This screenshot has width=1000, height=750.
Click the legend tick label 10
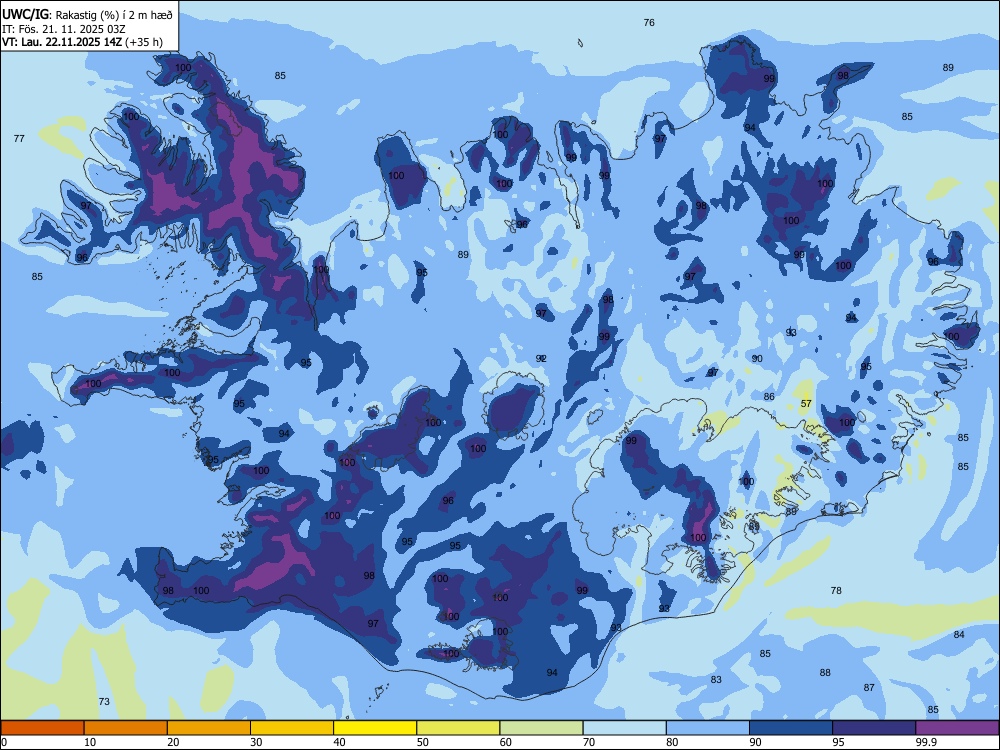coord(90,742)
